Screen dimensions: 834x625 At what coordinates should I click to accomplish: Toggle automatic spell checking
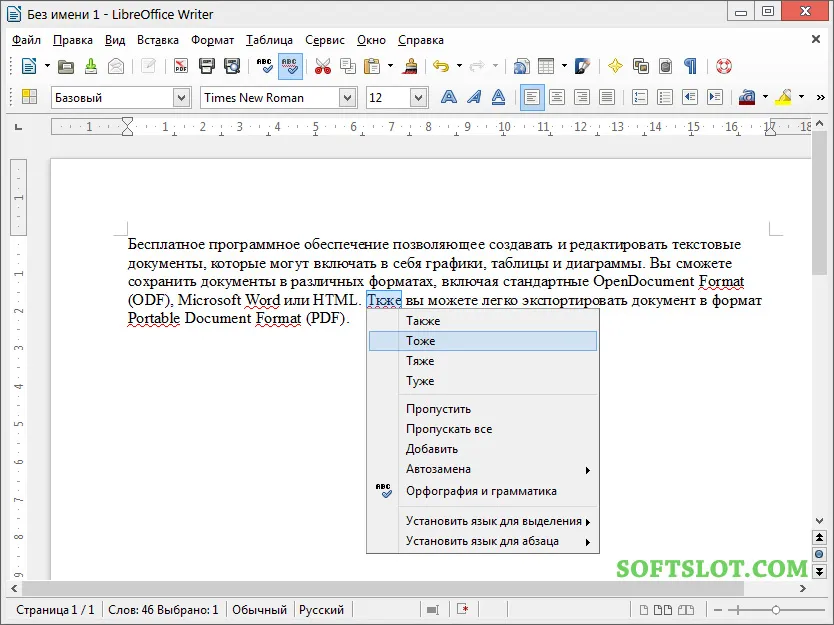[290, 66]
